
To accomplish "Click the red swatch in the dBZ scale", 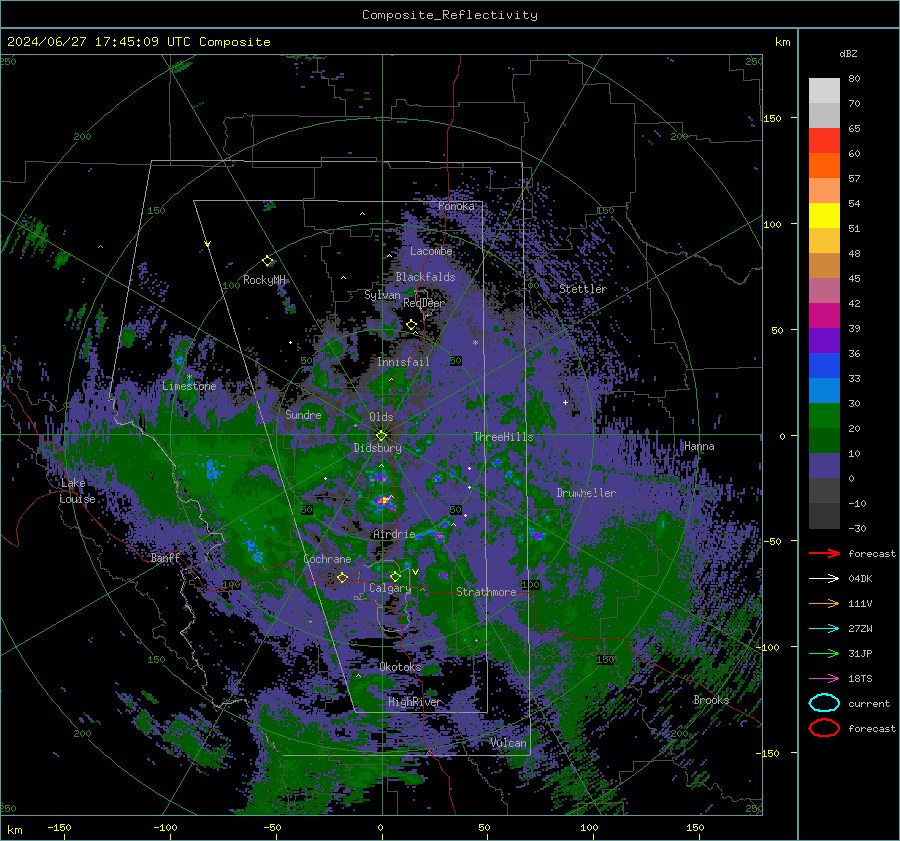I will pos(824,141).
